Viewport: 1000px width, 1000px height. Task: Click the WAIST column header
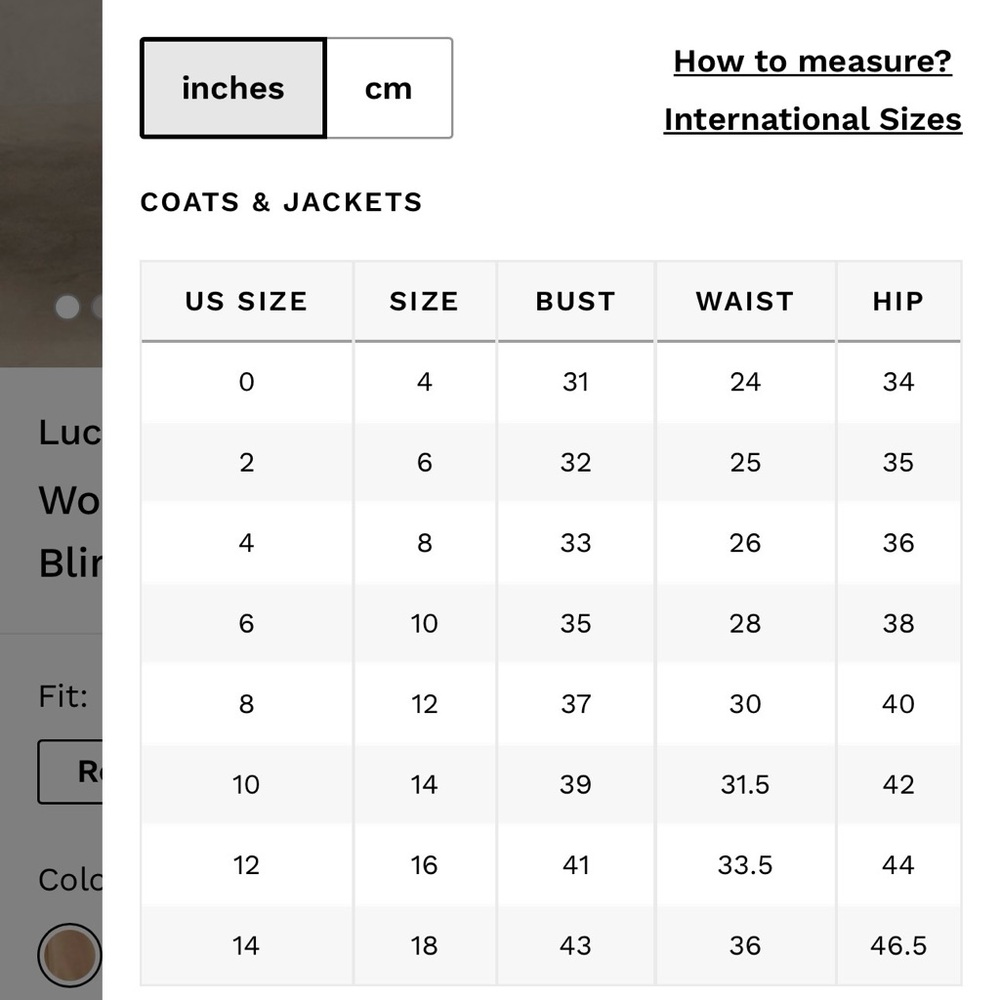tap(745, 301)
